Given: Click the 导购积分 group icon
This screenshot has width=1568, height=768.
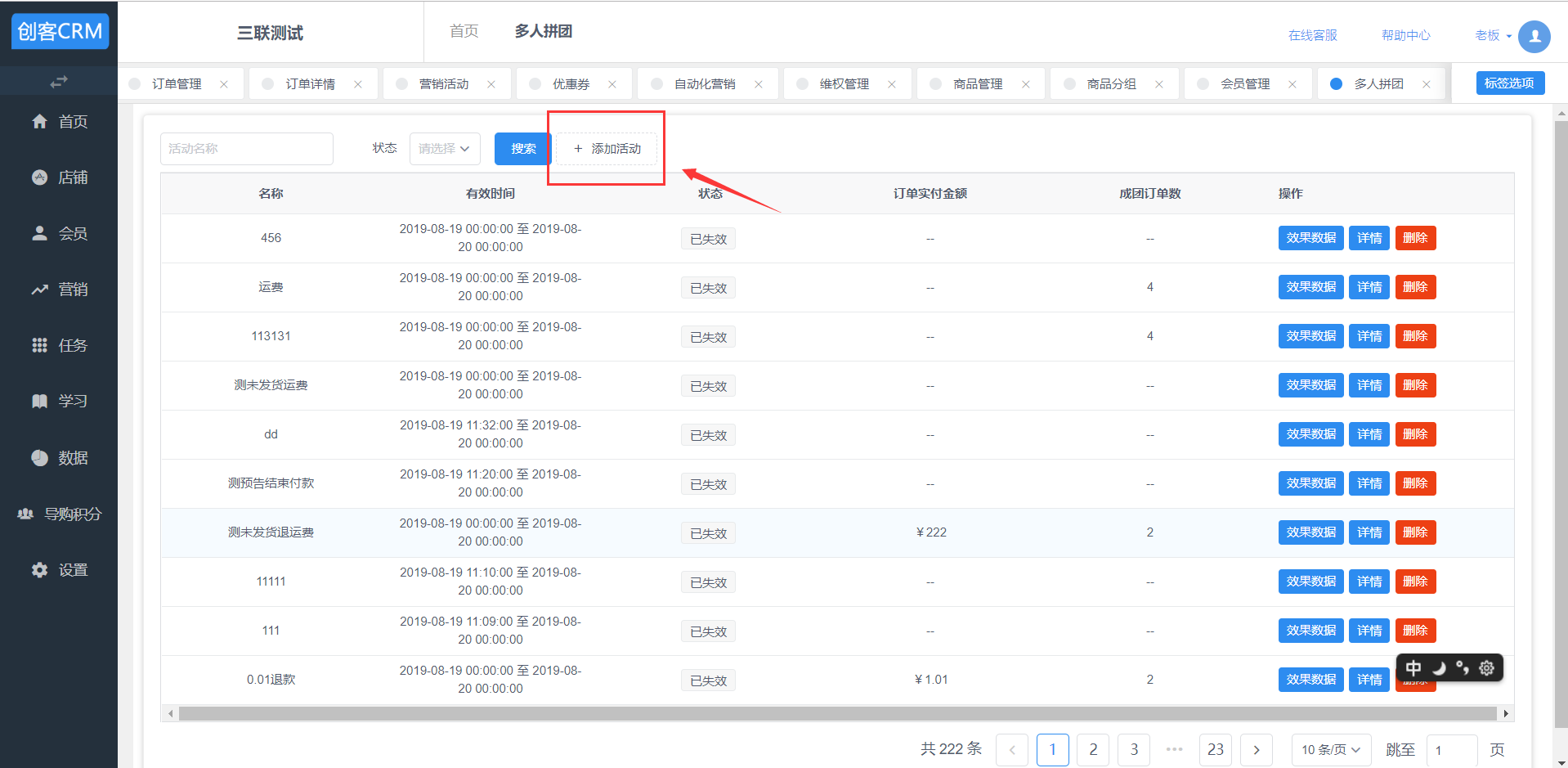Looking at the screenshot, I should (25, 514).
